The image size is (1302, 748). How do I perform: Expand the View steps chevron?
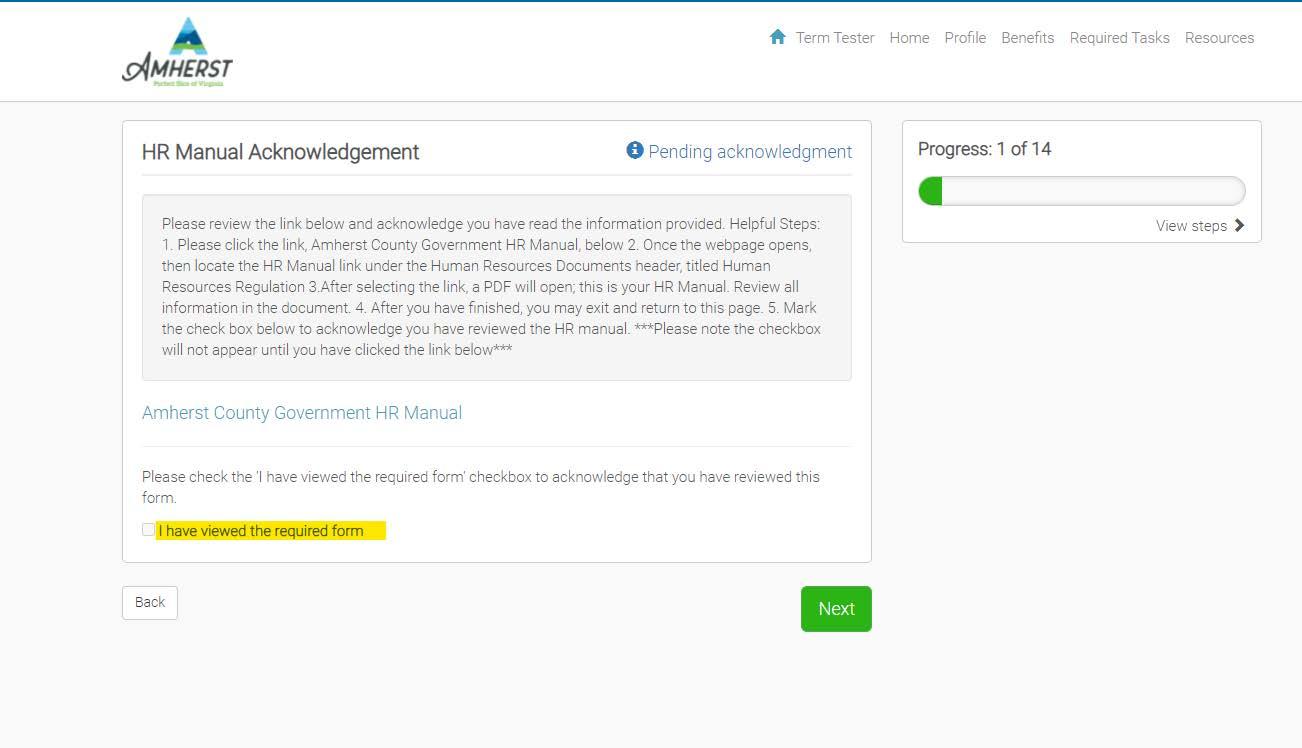(1239, 225)
